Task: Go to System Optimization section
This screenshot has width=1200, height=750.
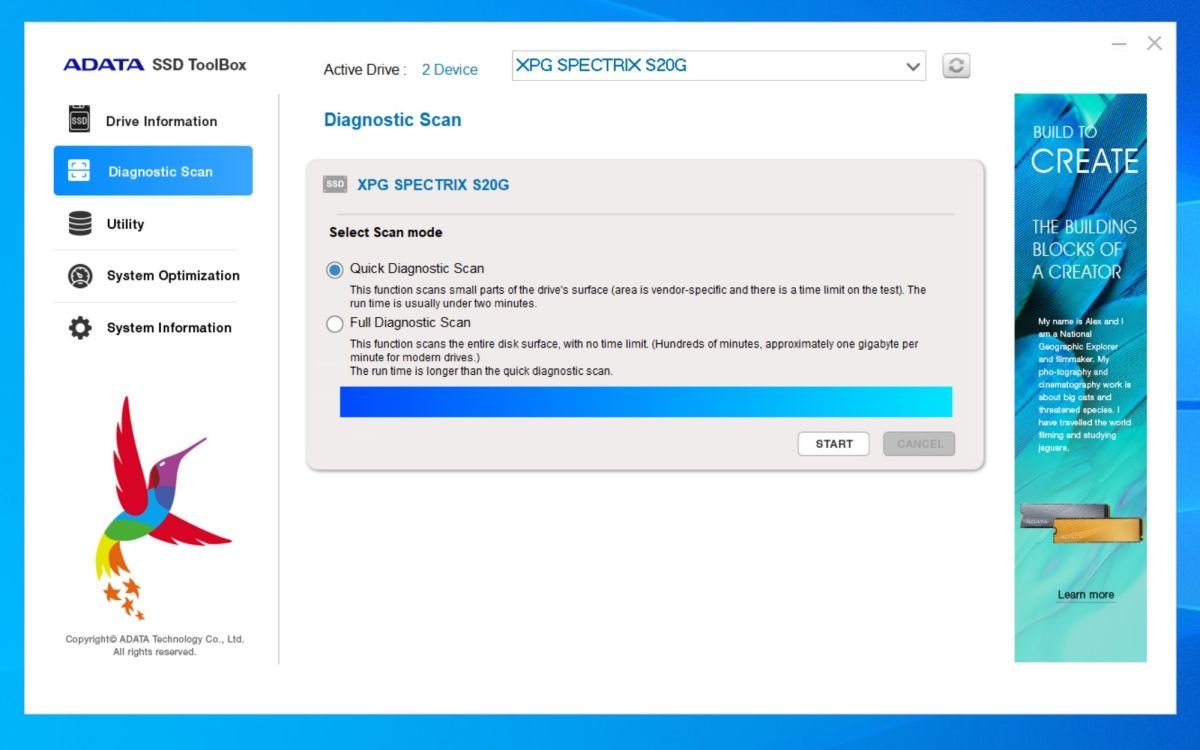Action: pos(153,276)
